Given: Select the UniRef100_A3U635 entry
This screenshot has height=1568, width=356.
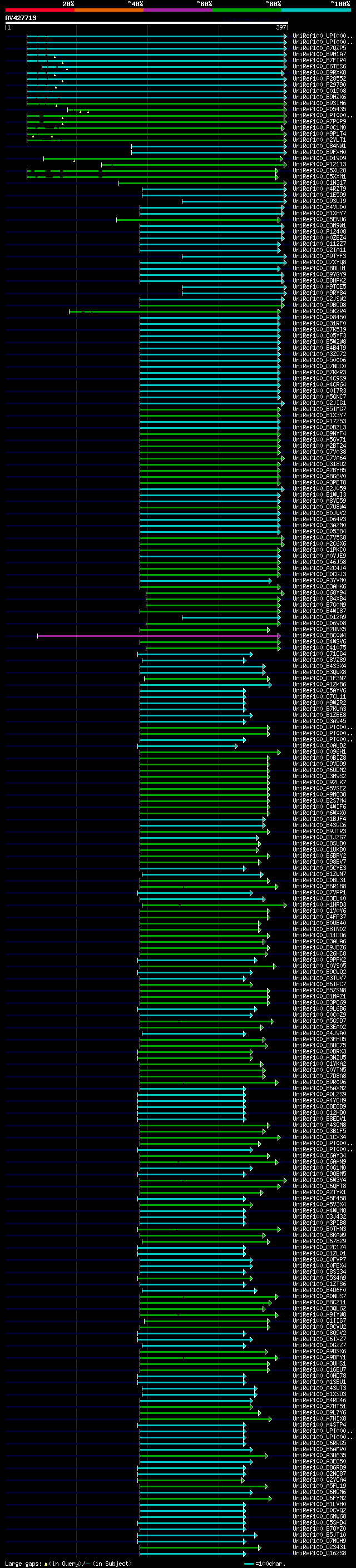Looking at the screenshot, I should click(x=319, y=1456).
